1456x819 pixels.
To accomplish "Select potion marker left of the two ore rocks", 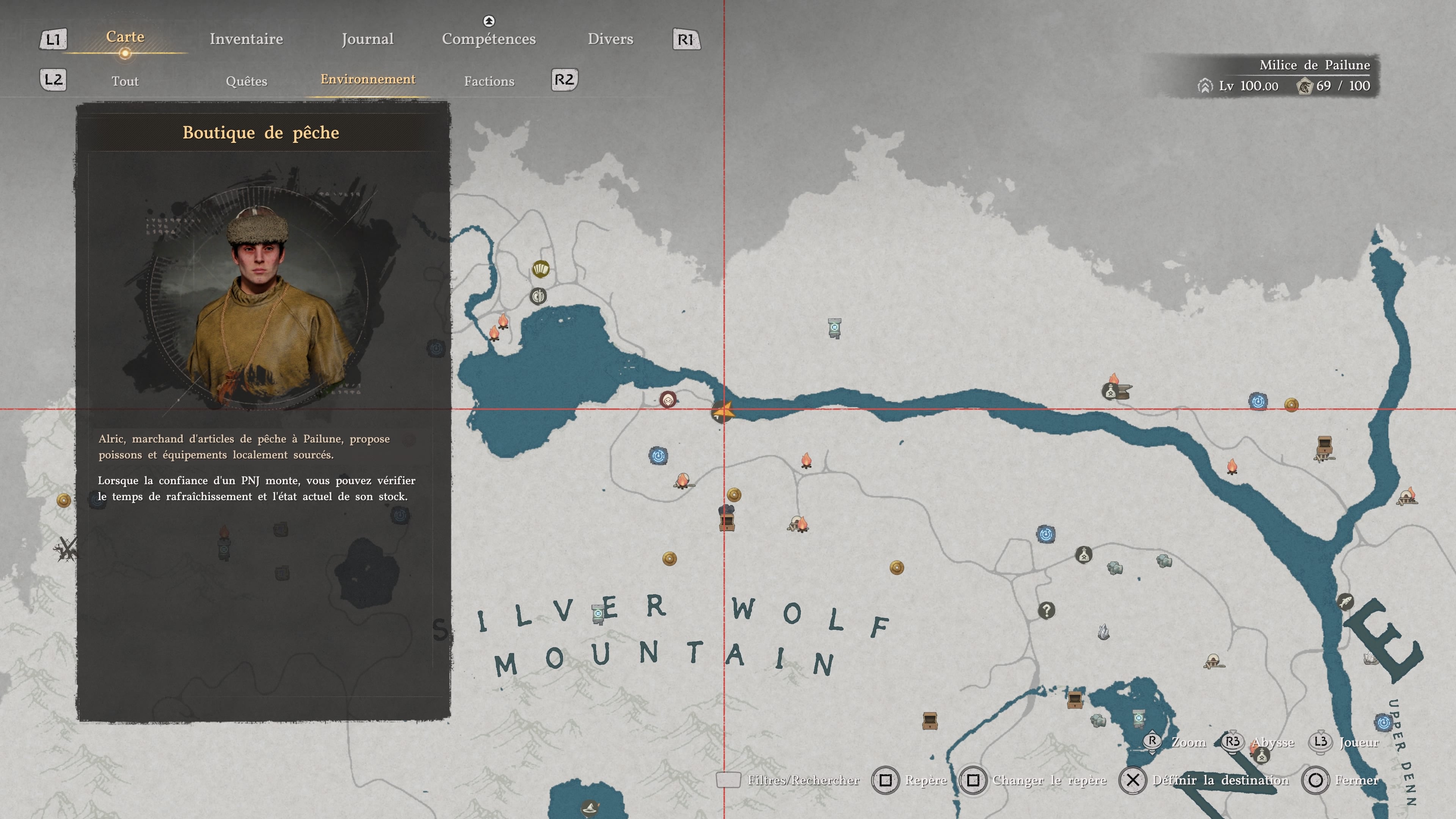I will 1084,555.
